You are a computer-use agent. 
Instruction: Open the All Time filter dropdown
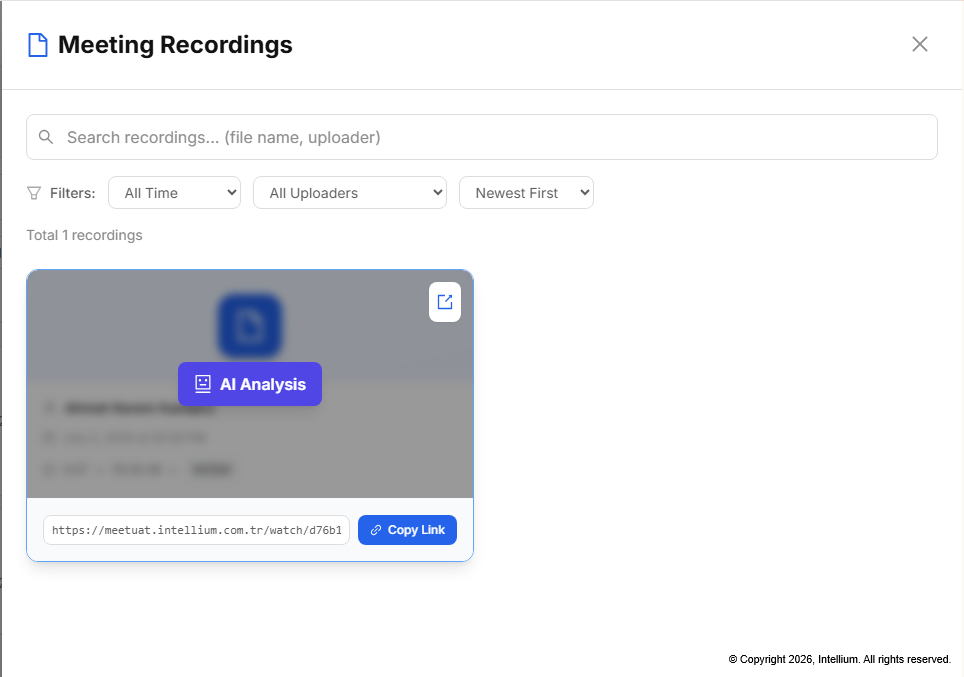[x=175, y=192]
